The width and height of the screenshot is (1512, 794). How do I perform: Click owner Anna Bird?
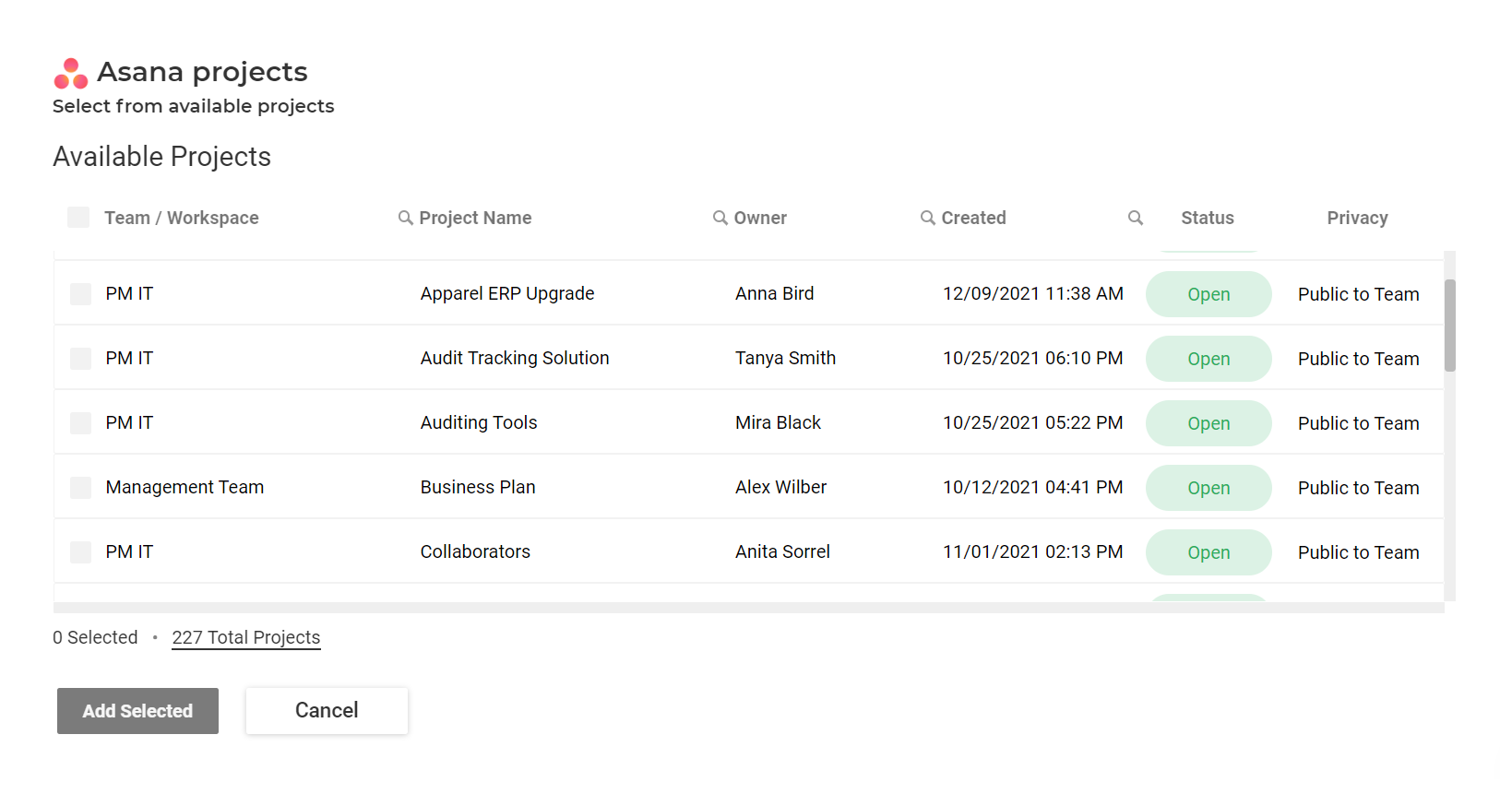tap(775, 293)
